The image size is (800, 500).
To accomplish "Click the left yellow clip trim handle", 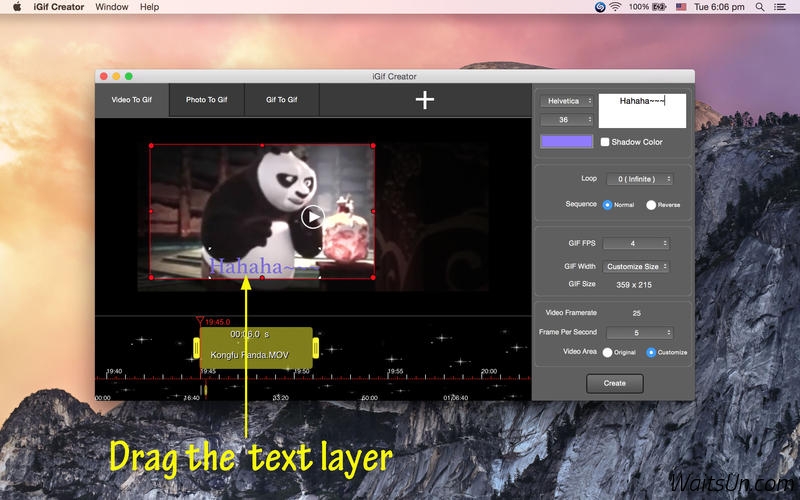I will click(196, 348).
